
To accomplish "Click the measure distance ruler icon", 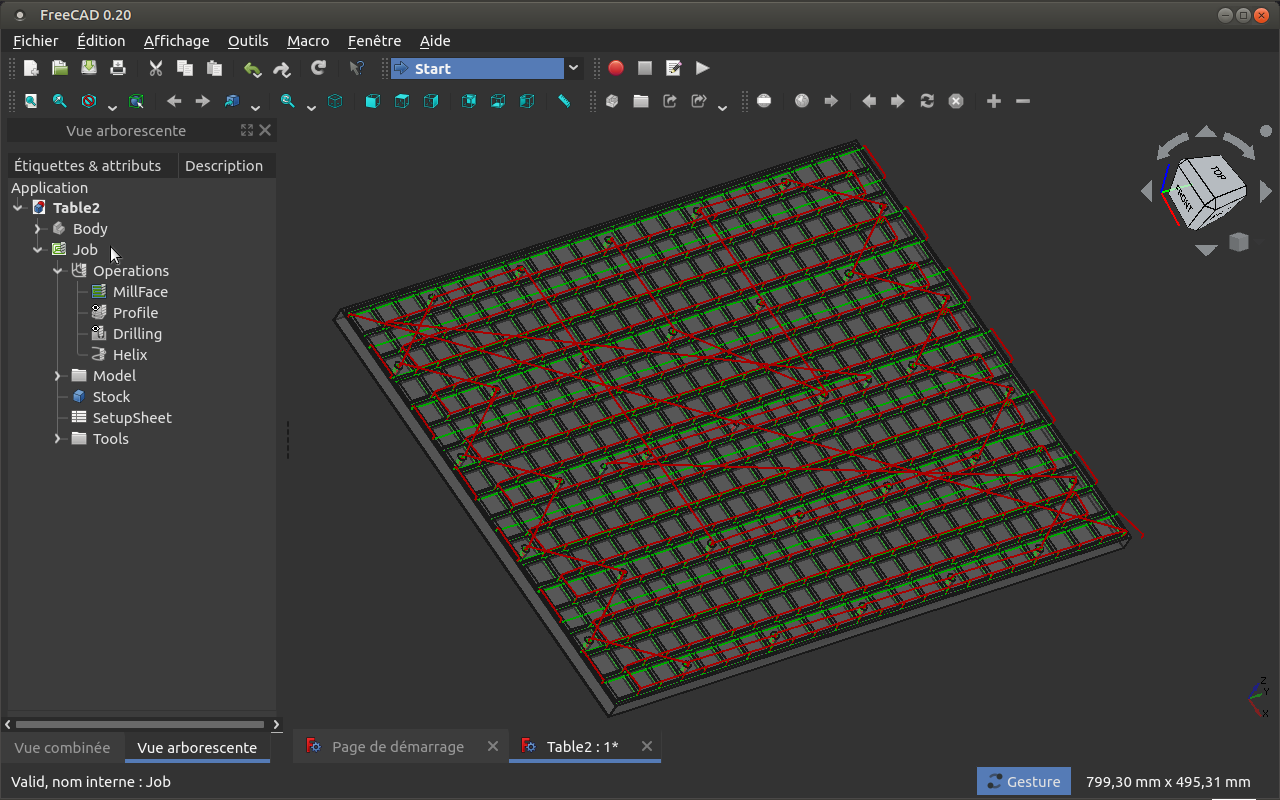I will point(564,101).
